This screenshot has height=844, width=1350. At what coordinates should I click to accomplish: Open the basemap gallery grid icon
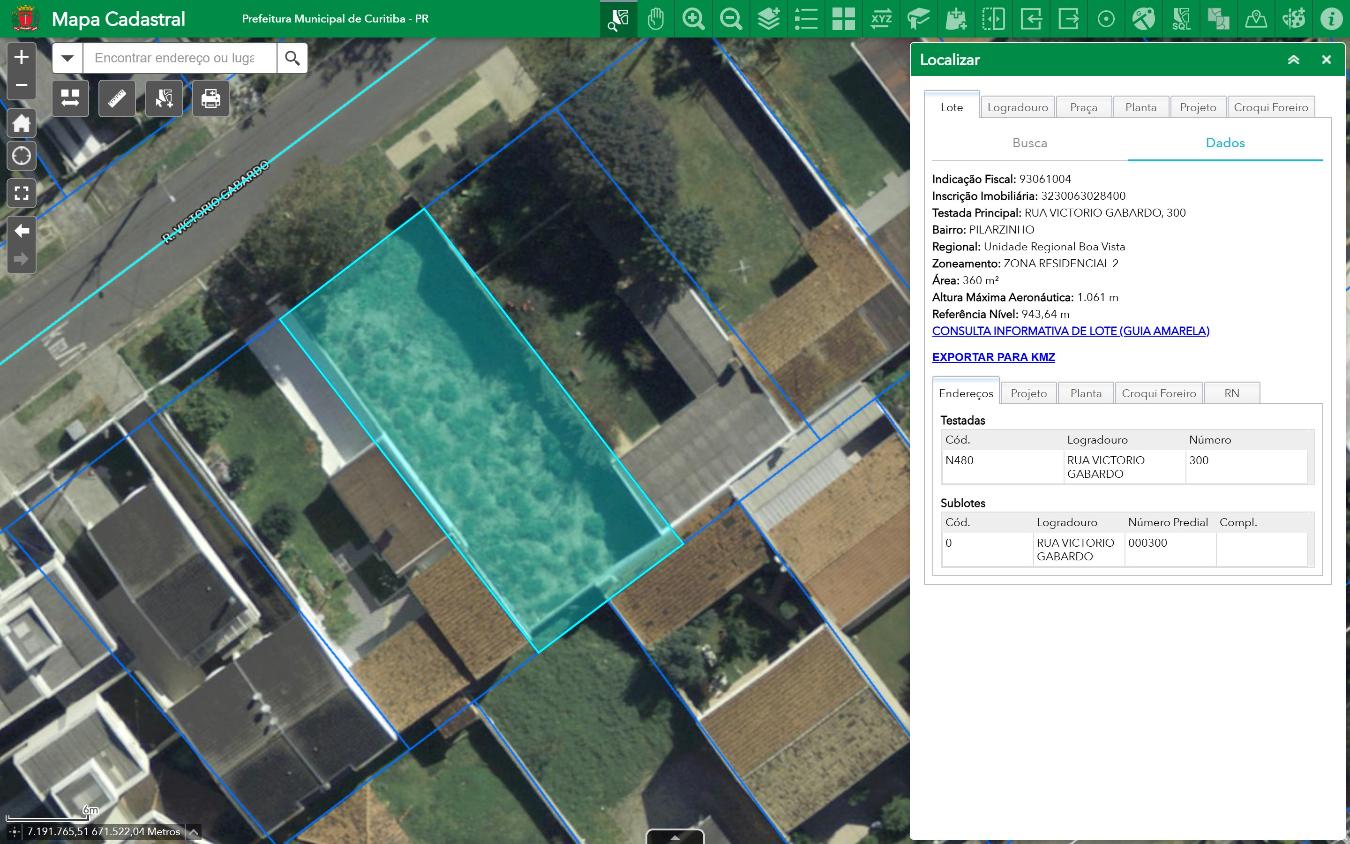pyautogui.click(x=843, y=19)
